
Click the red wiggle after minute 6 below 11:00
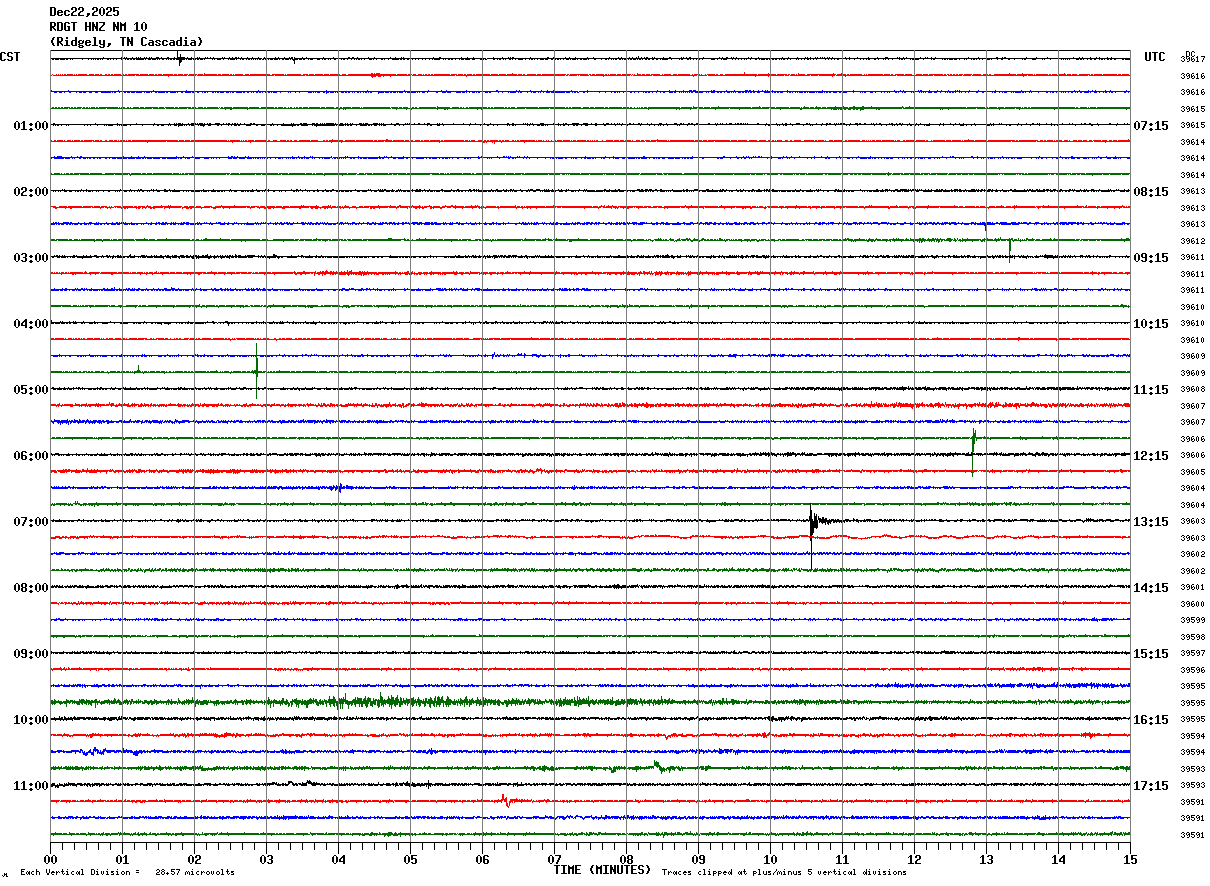507,800
